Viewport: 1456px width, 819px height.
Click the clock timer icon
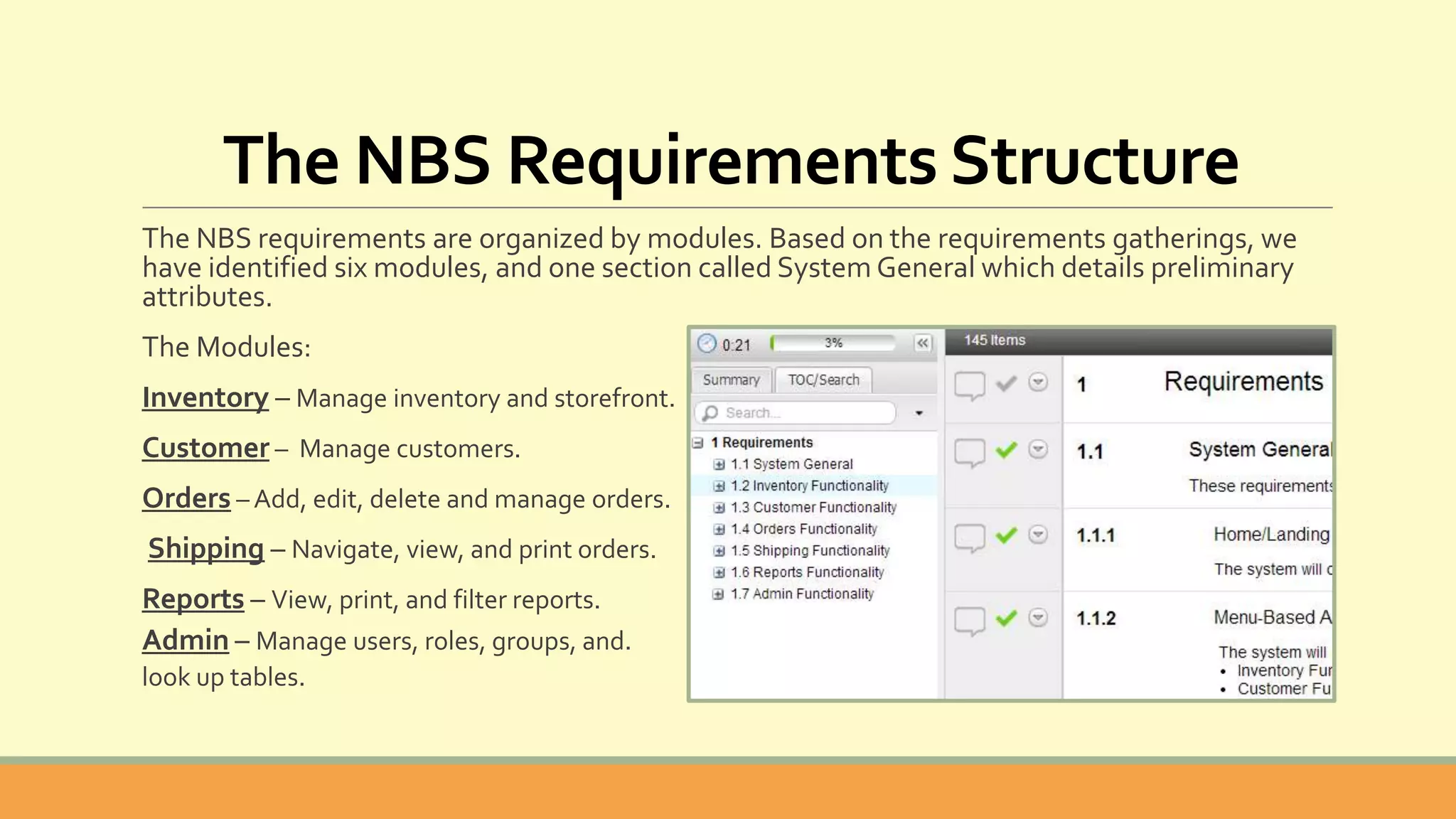[x=707, y=344]
